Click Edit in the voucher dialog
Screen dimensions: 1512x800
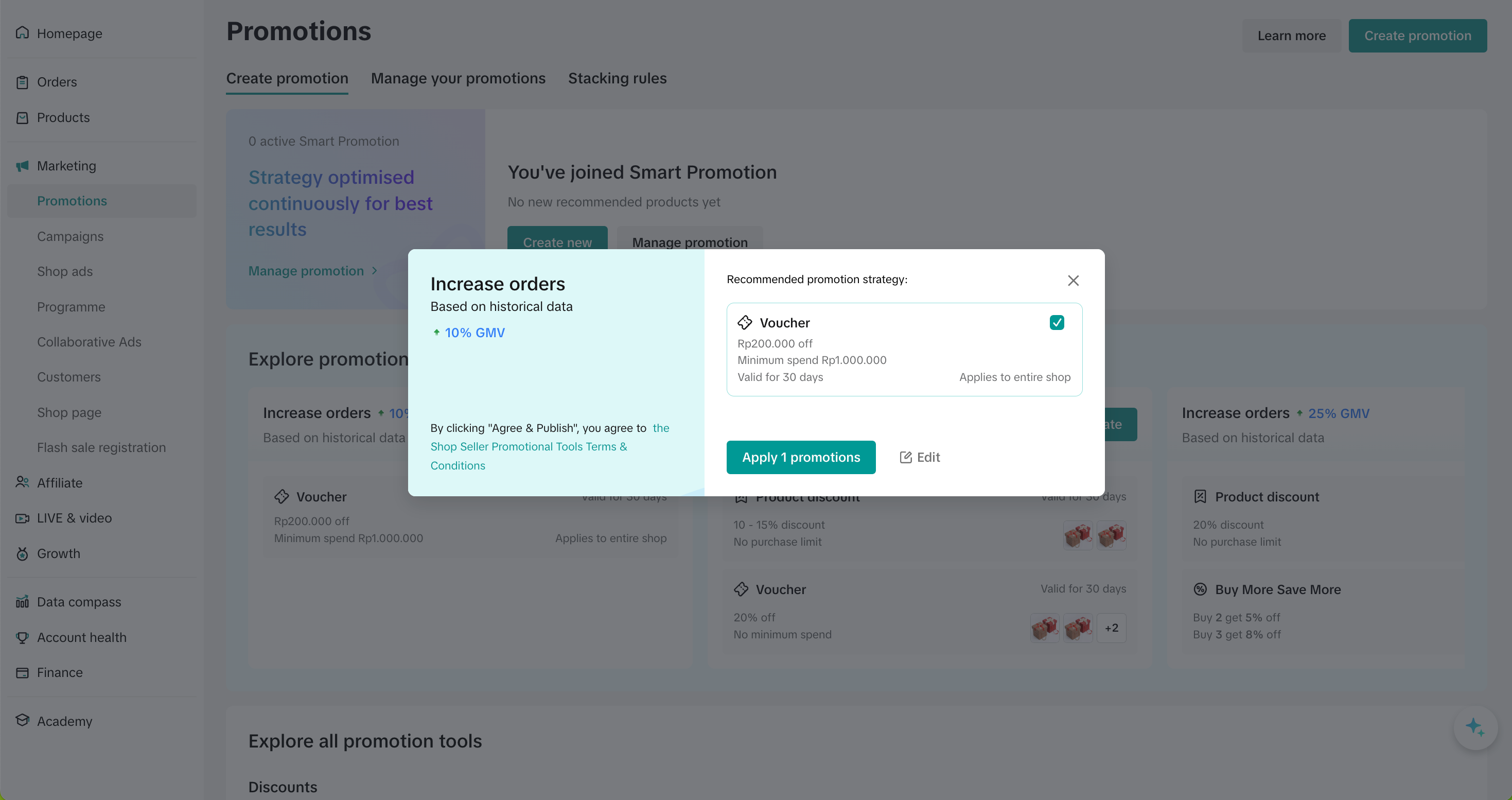pyautogui.click(x=920, y=457)
